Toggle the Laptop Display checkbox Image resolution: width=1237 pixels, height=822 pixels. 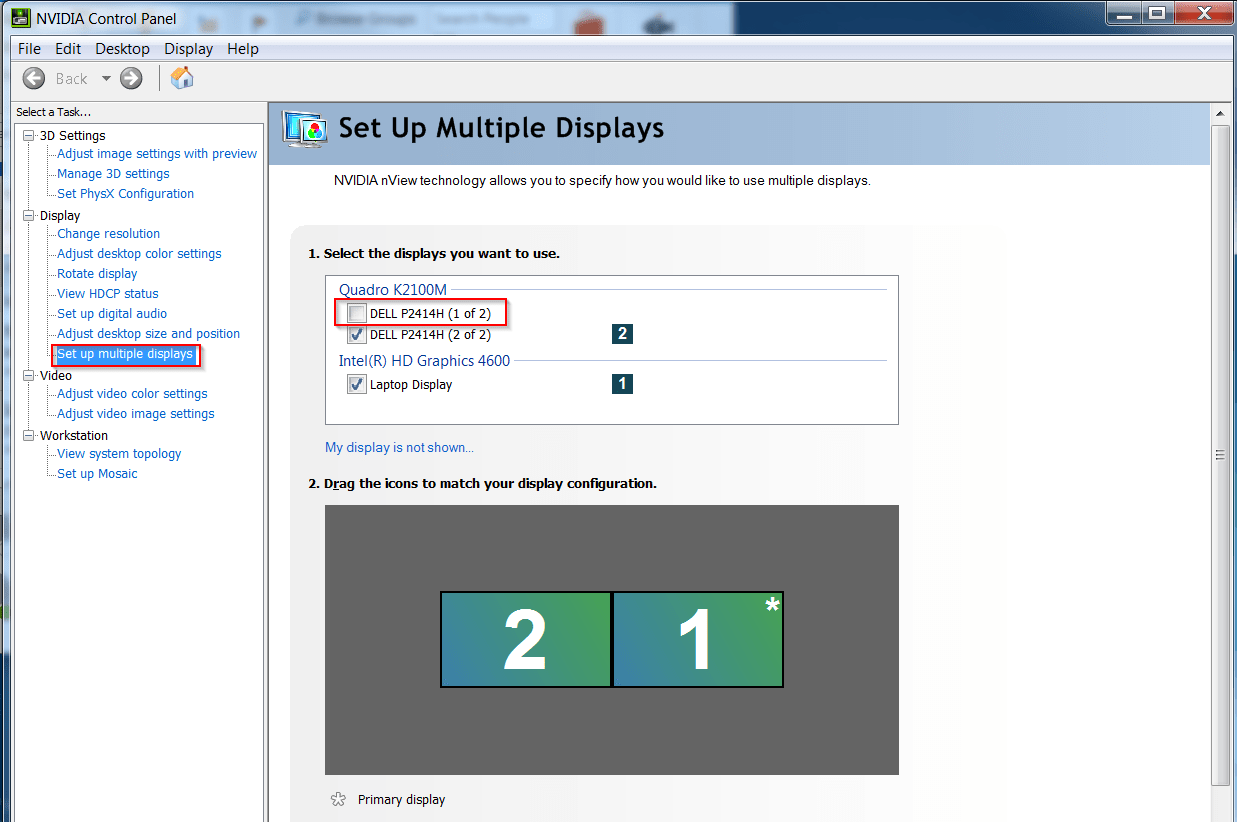pyautogui.click(x=357, y=384)
